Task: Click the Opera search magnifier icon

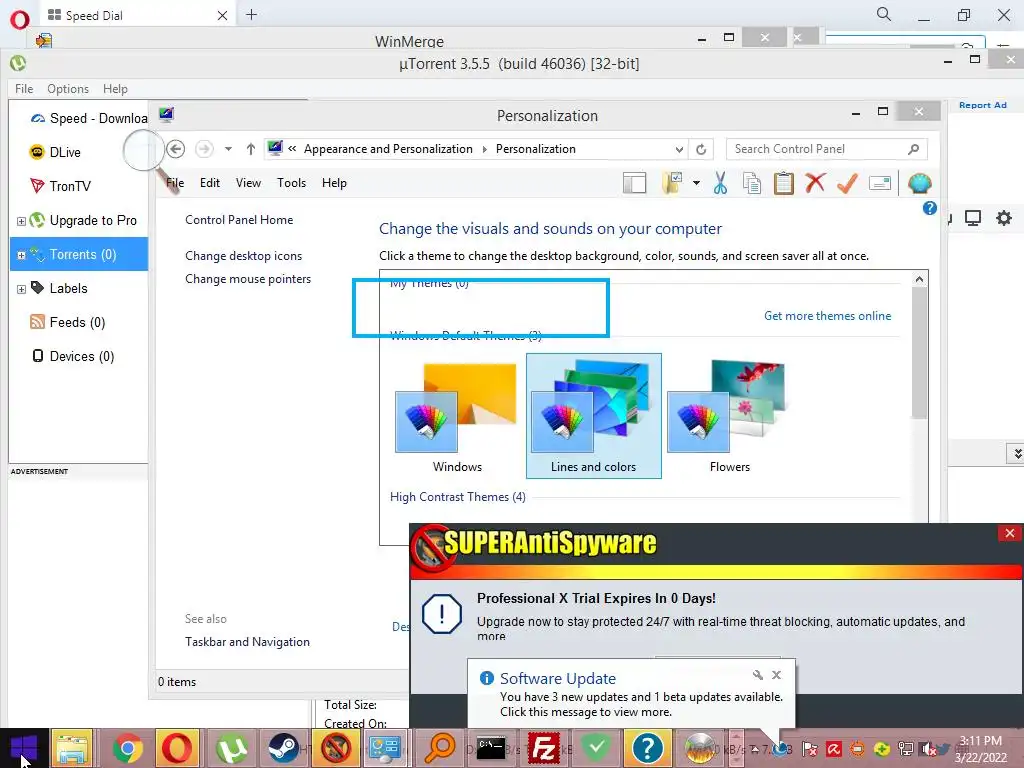Action: click(x=884, y=14)
